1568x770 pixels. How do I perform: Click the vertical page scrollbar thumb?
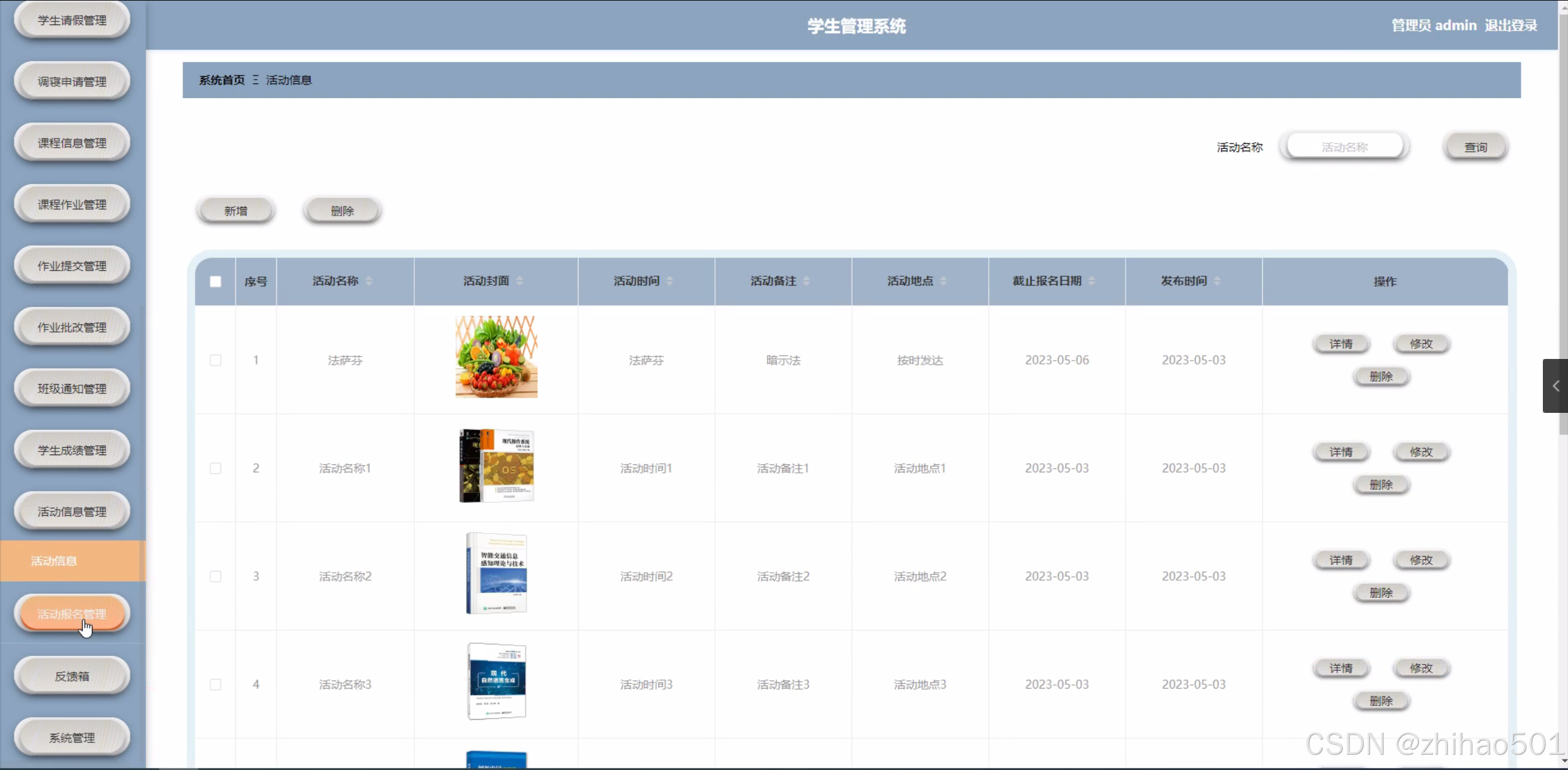[x=1563, y=214]
